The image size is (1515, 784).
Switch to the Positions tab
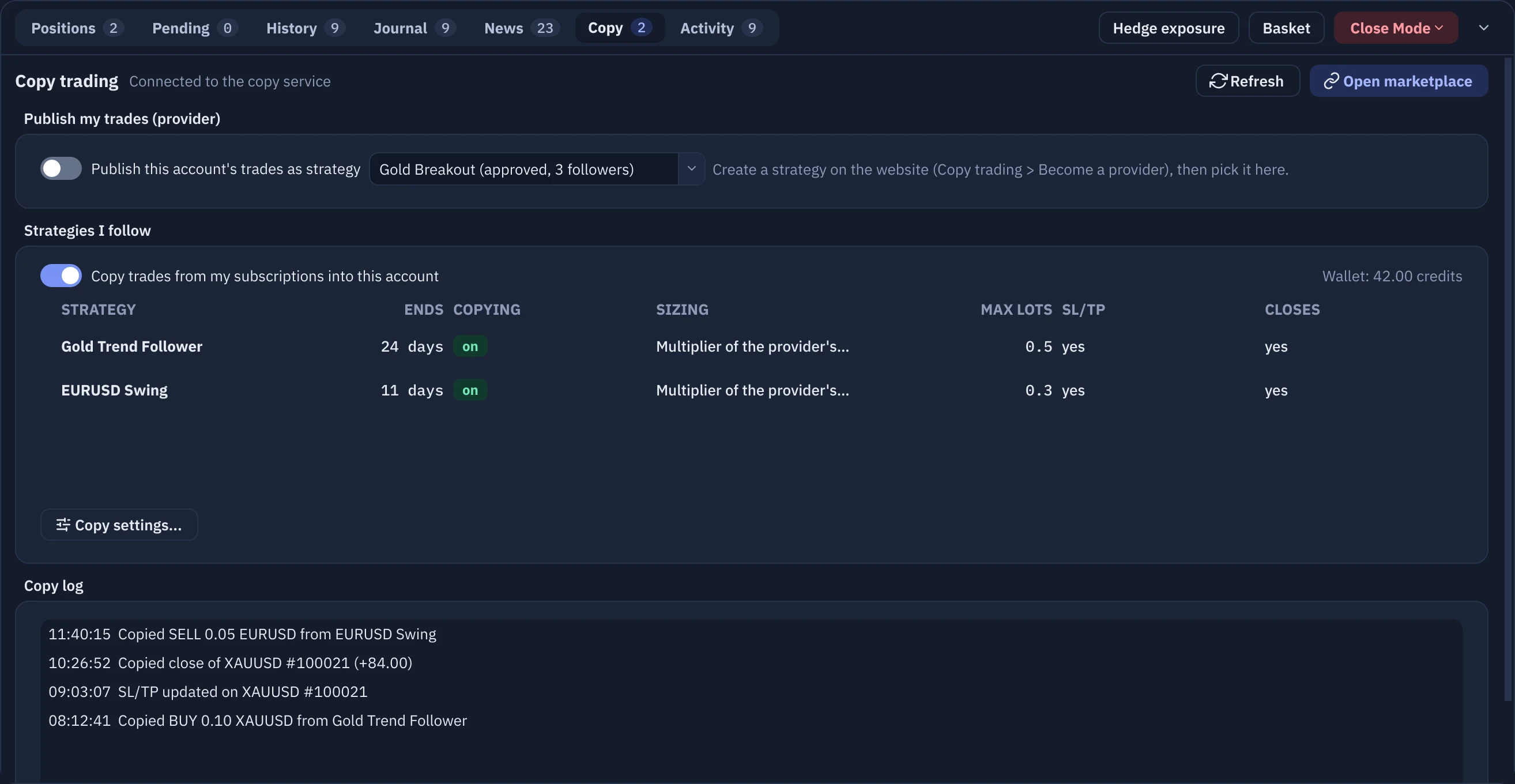[77, 28]
